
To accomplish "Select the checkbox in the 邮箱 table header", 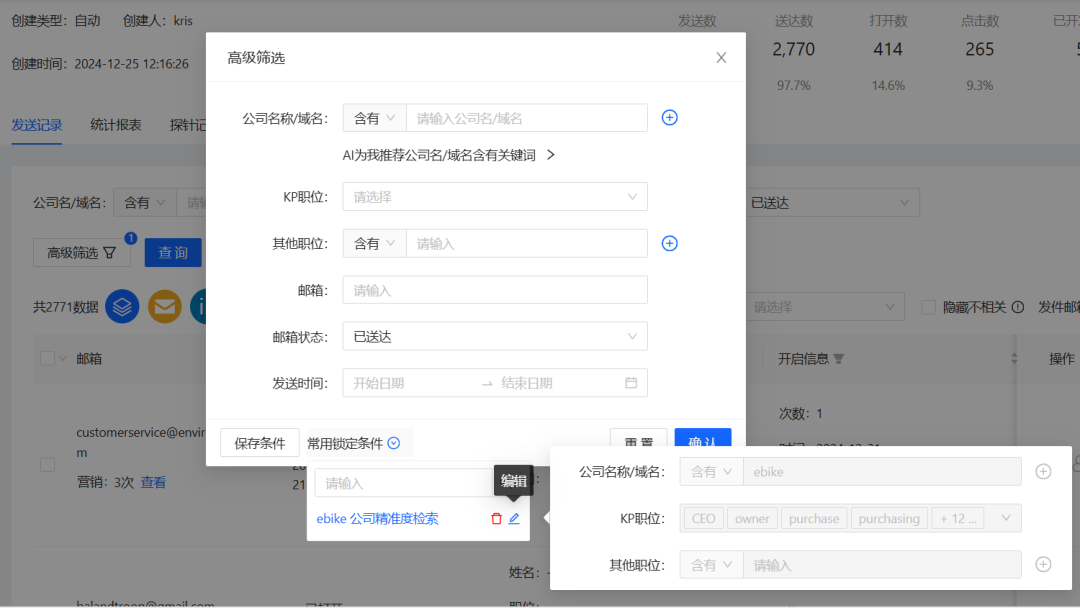I will 47,358.
